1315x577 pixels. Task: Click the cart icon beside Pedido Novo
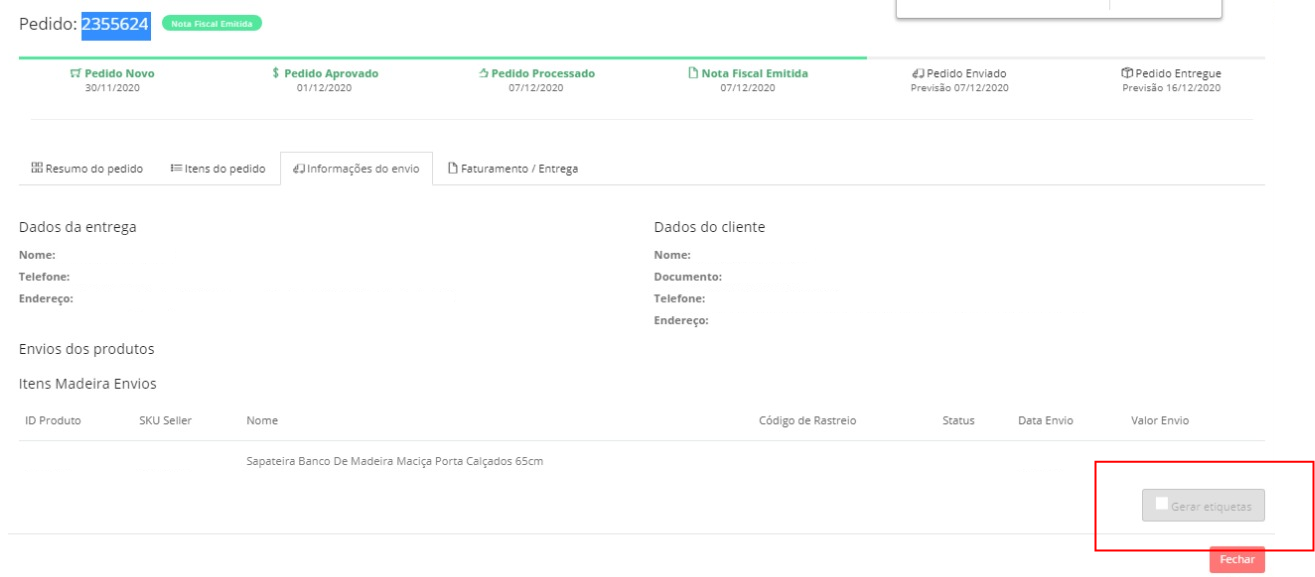75,73
